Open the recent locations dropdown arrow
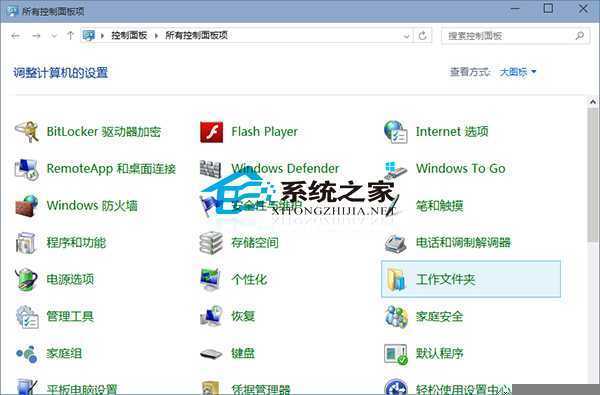Viewport: 600px width, 395px height. (x=54, y=36)
